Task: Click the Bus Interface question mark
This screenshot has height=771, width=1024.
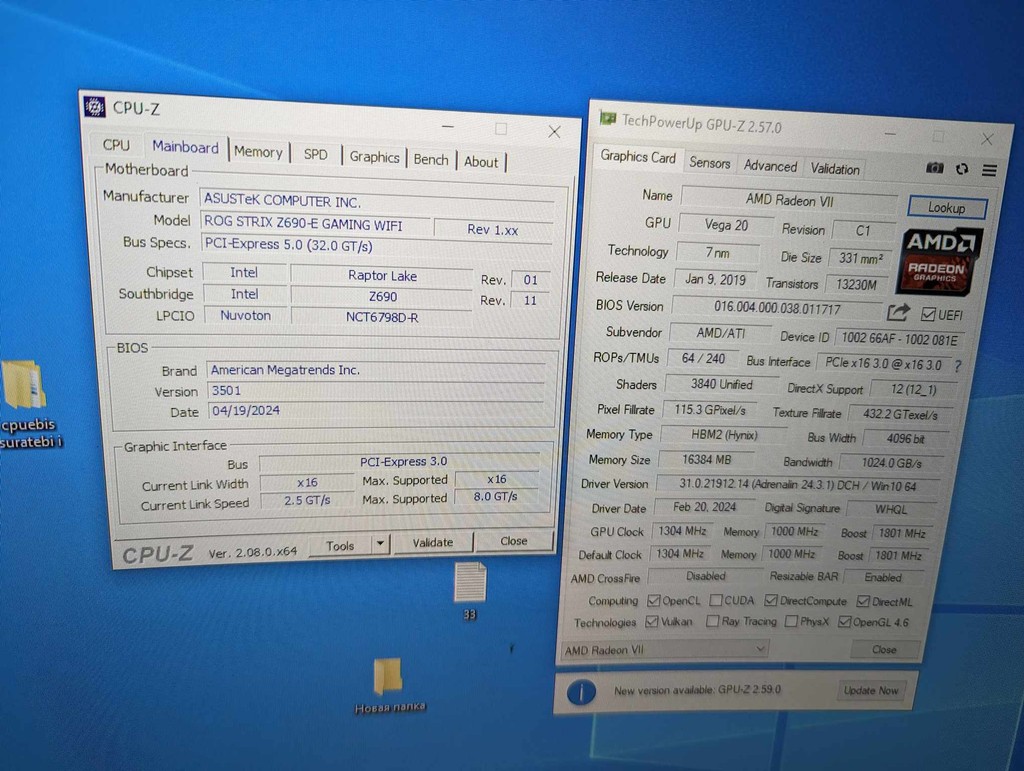Action: coord(958,366)
